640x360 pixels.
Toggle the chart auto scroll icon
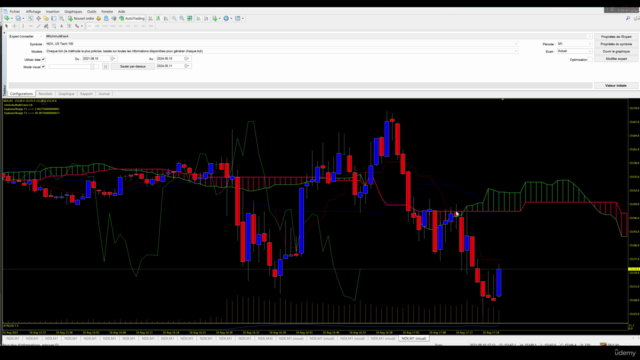(x=198, y=18)
